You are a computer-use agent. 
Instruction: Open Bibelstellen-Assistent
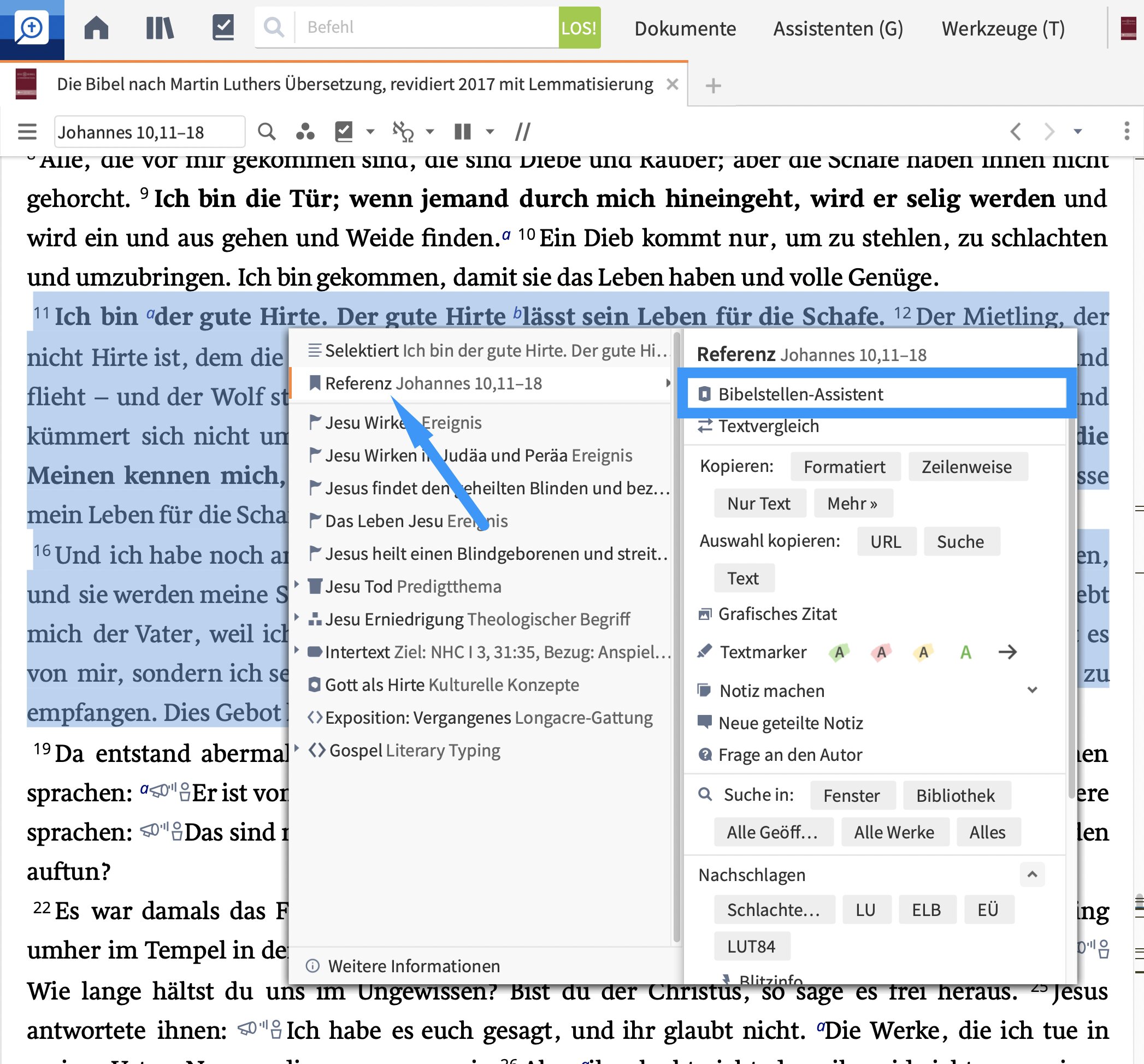tap(876, 394)
